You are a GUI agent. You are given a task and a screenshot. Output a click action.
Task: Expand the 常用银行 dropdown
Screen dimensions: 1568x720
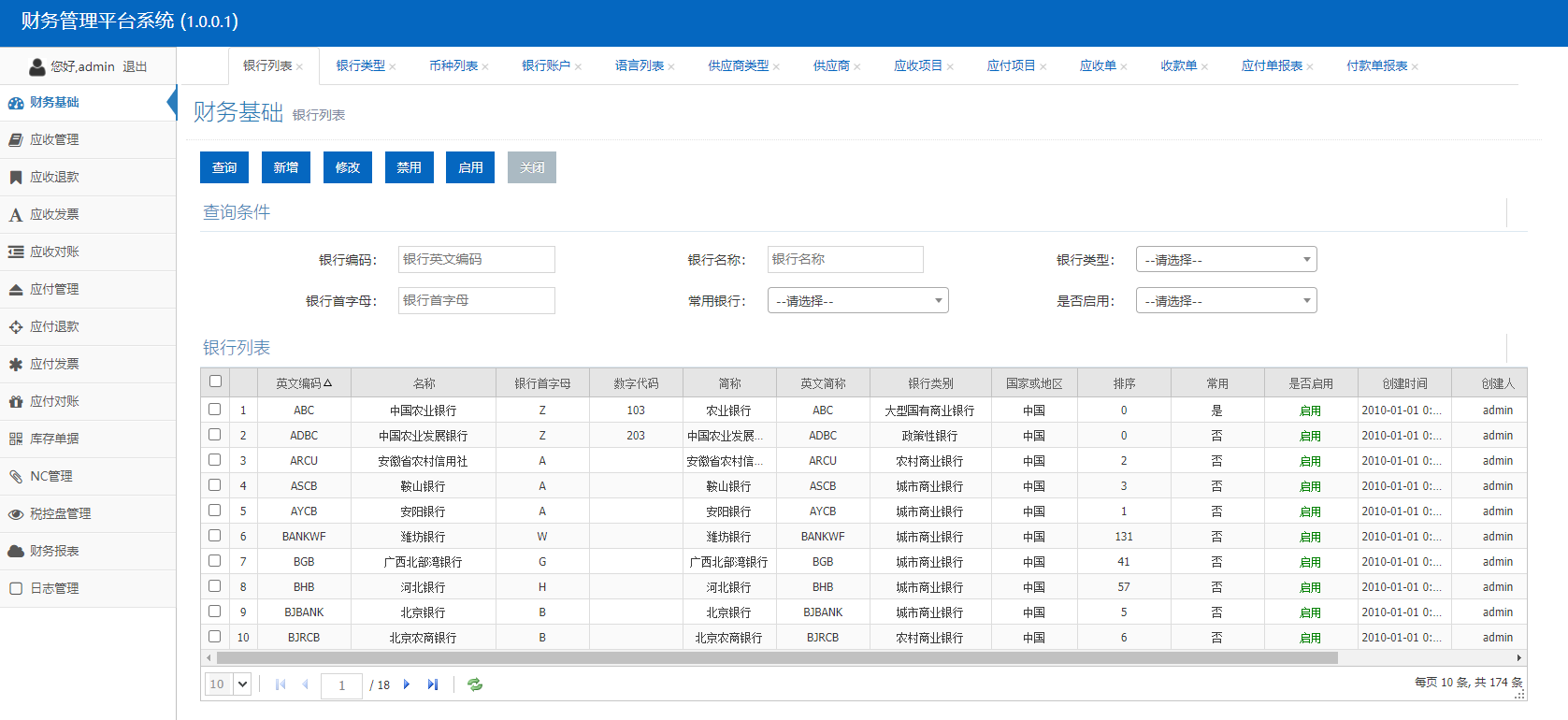click(x=857, y=301)
